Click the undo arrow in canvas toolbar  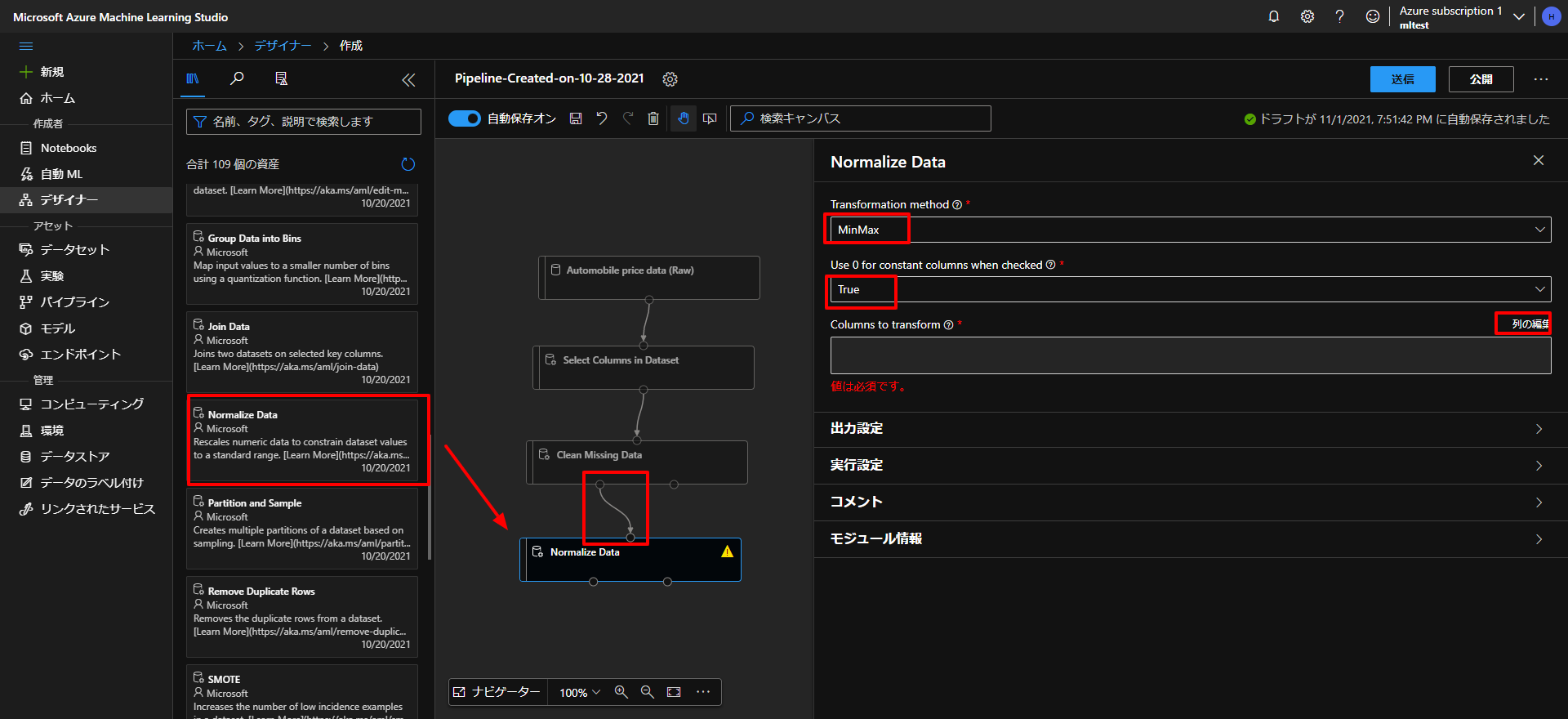[x=602, y=118]
